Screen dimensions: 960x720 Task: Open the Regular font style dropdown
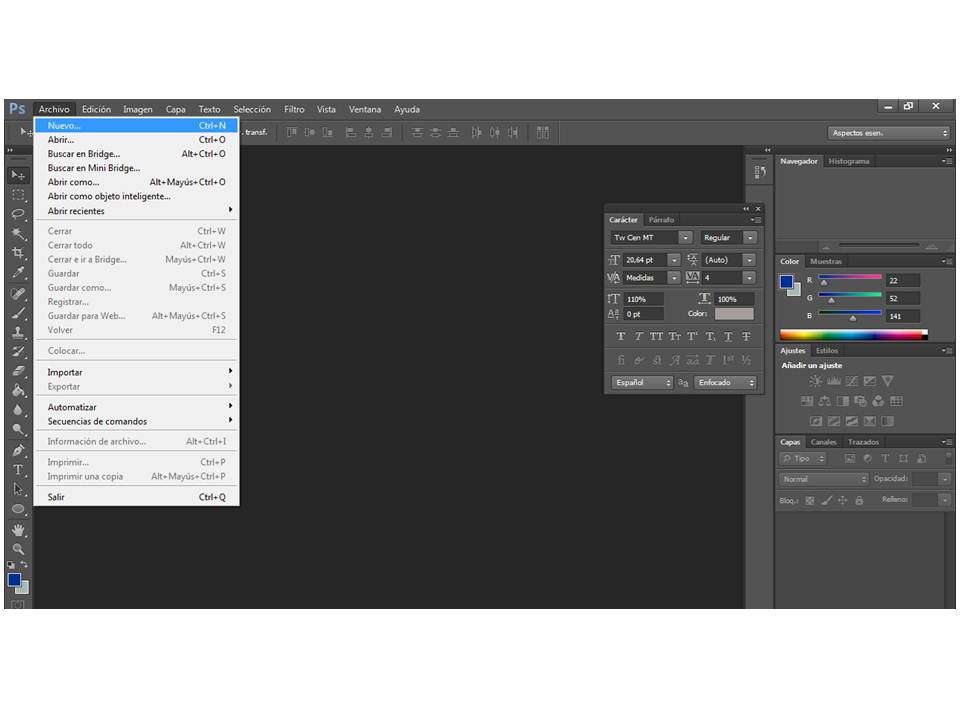point(750,238)
